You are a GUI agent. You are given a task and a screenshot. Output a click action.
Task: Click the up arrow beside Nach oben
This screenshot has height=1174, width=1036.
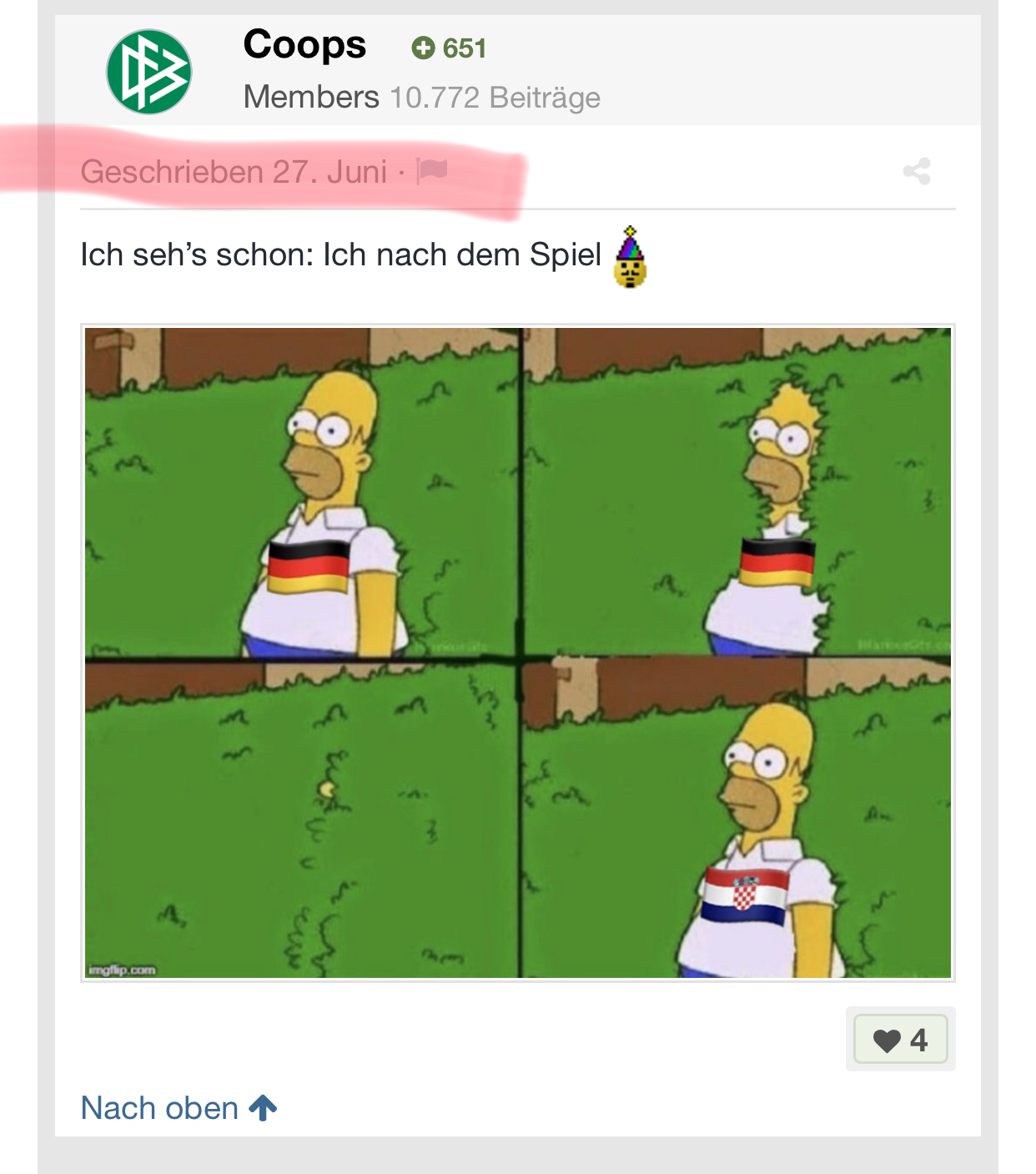pyautogui.click(x=263, y=1108)
